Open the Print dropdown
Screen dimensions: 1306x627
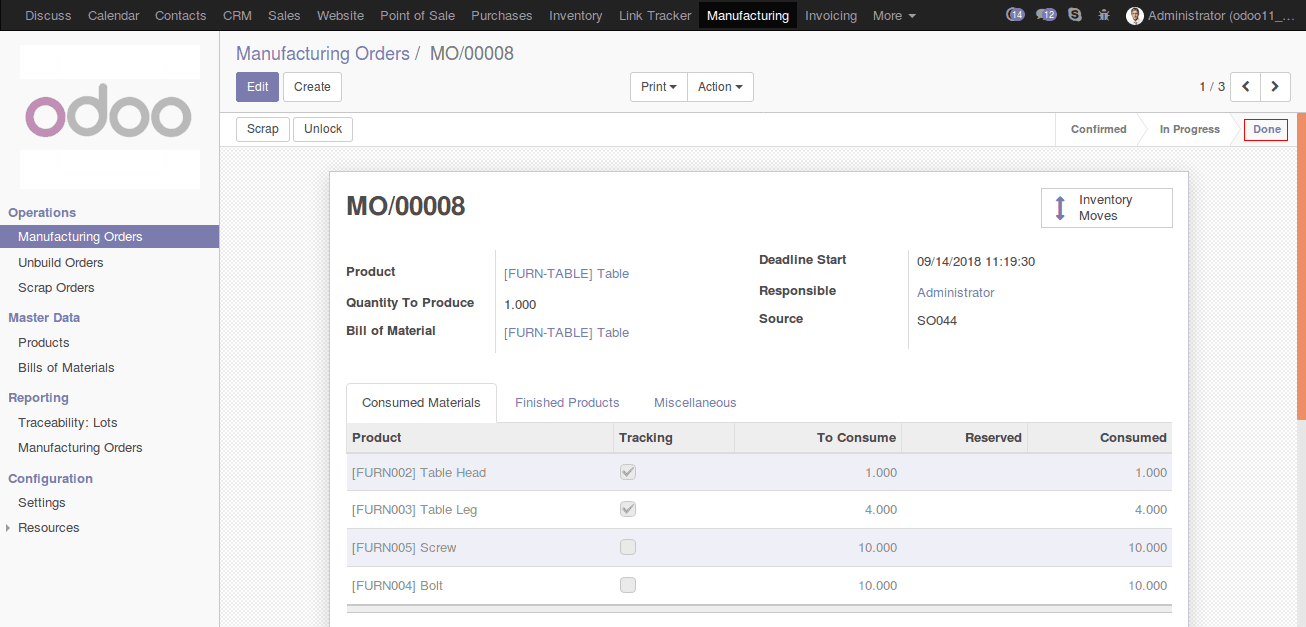pyautogui.click(x=658, y=87)
